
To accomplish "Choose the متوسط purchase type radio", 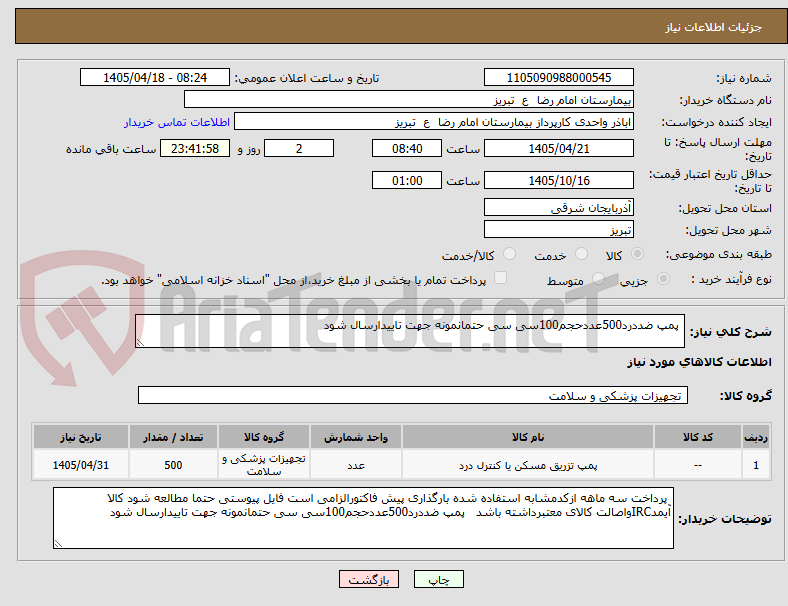I will [598, 279].
